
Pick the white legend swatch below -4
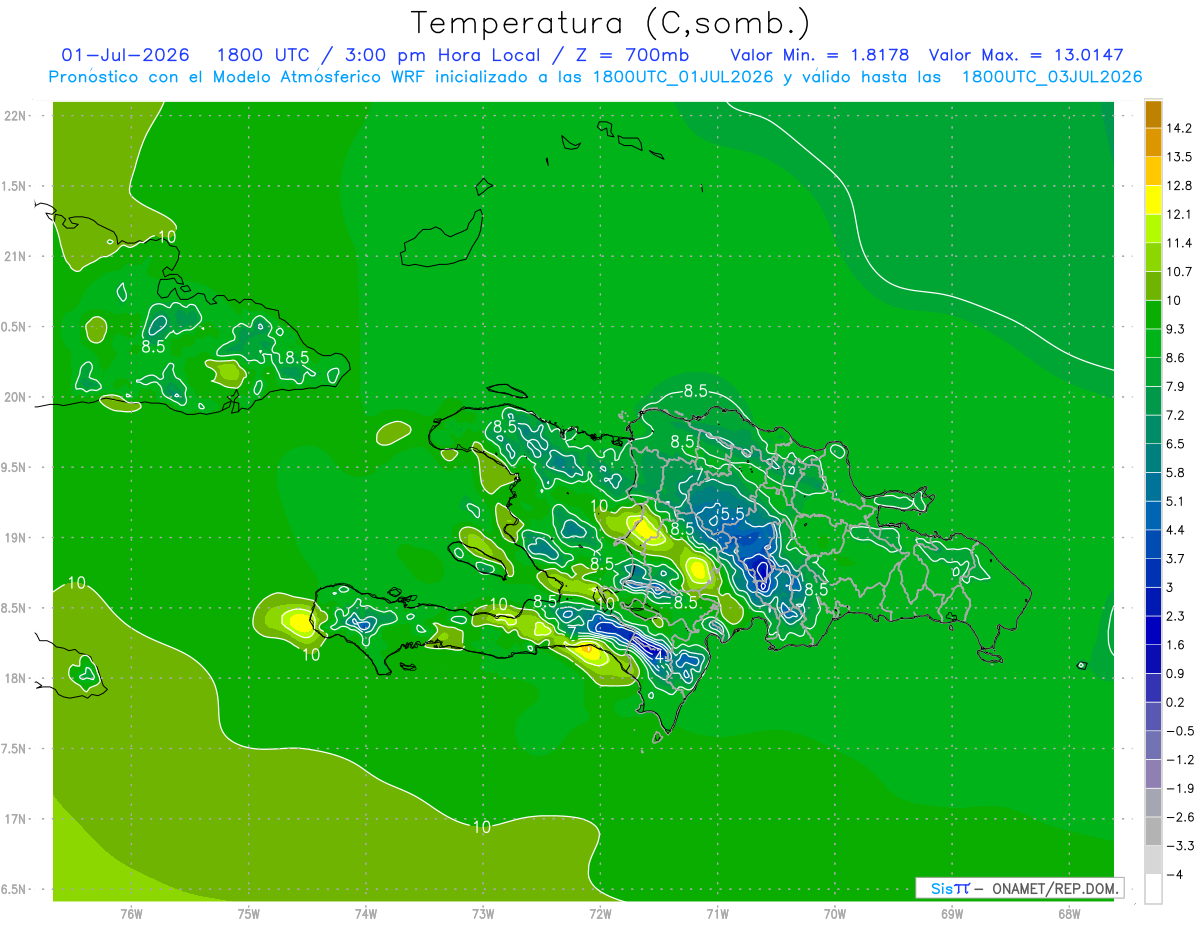1153,888
